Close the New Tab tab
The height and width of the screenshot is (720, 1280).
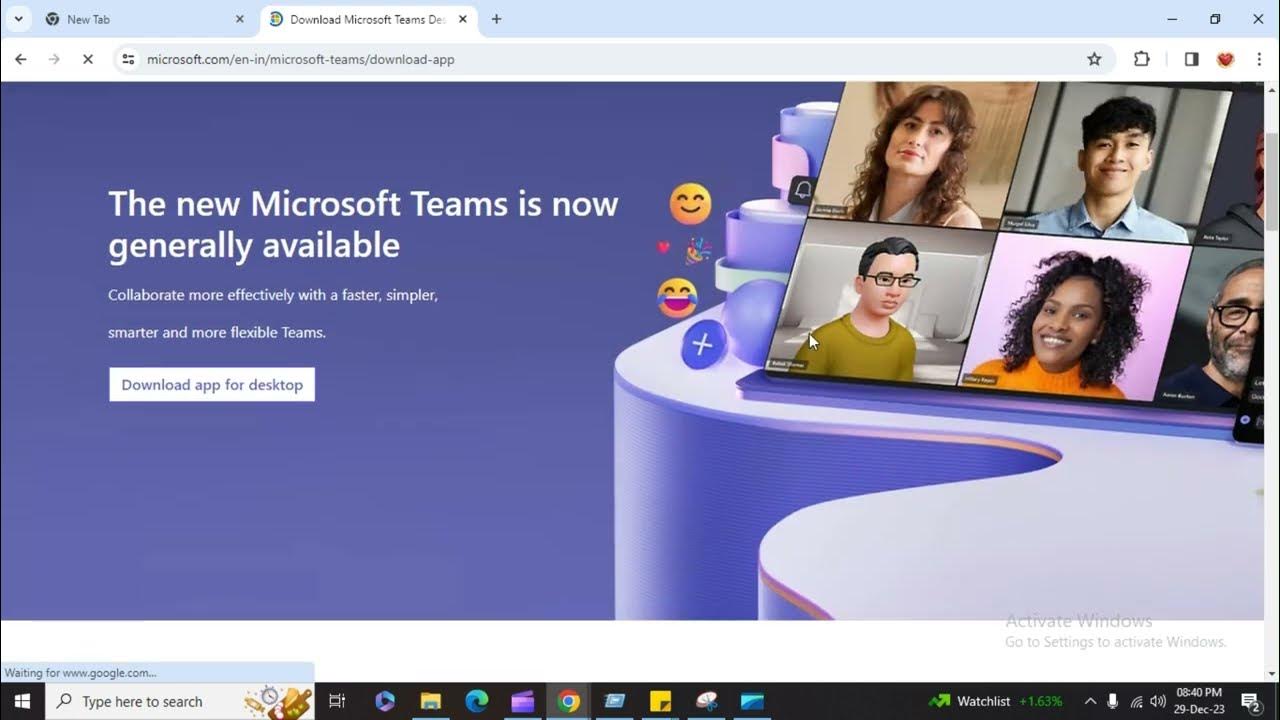point(239,19)
